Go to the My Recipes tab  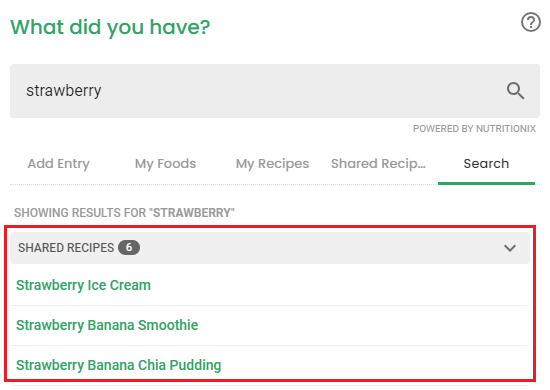click(273, 164)
